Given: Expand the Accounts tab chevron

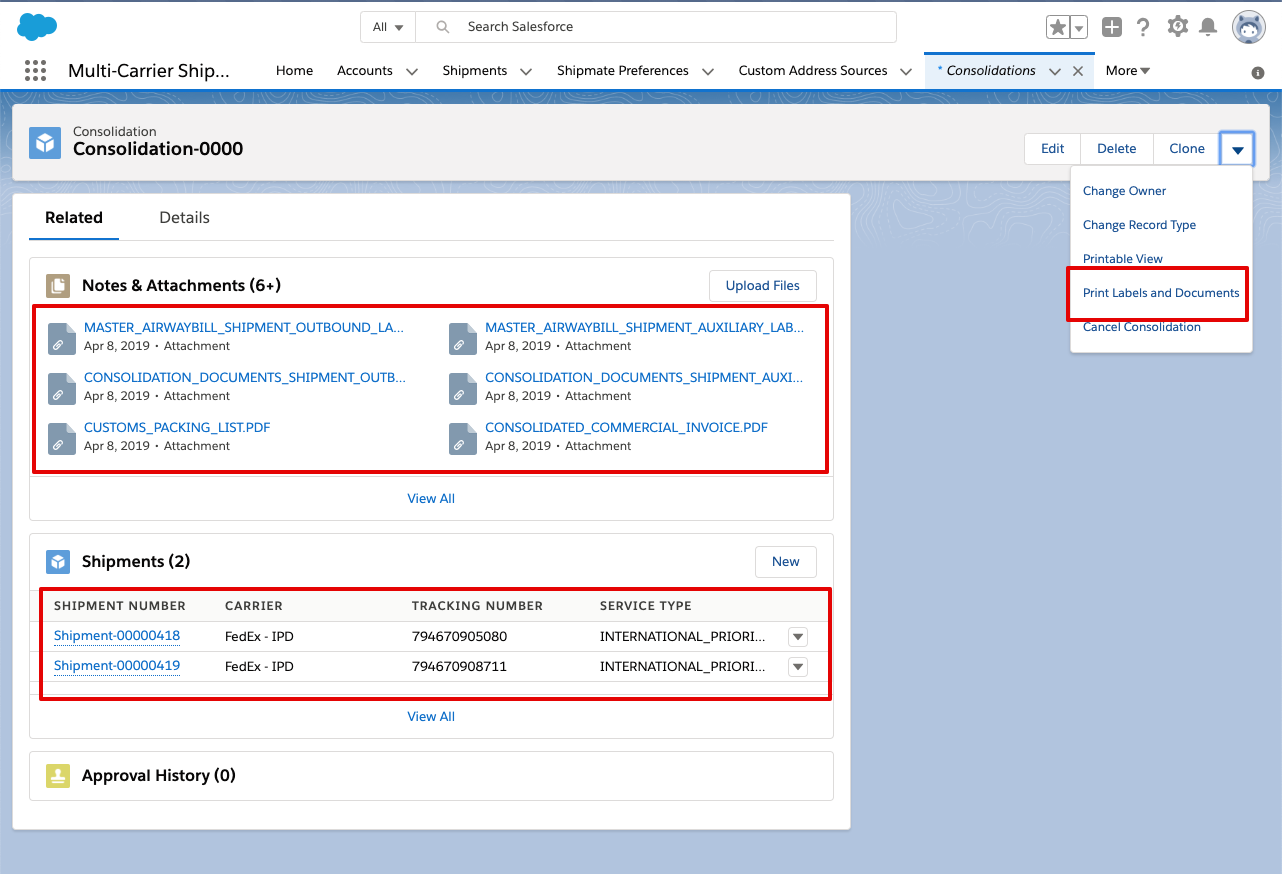Looking at the screenshot, I should tap(412, 71).
